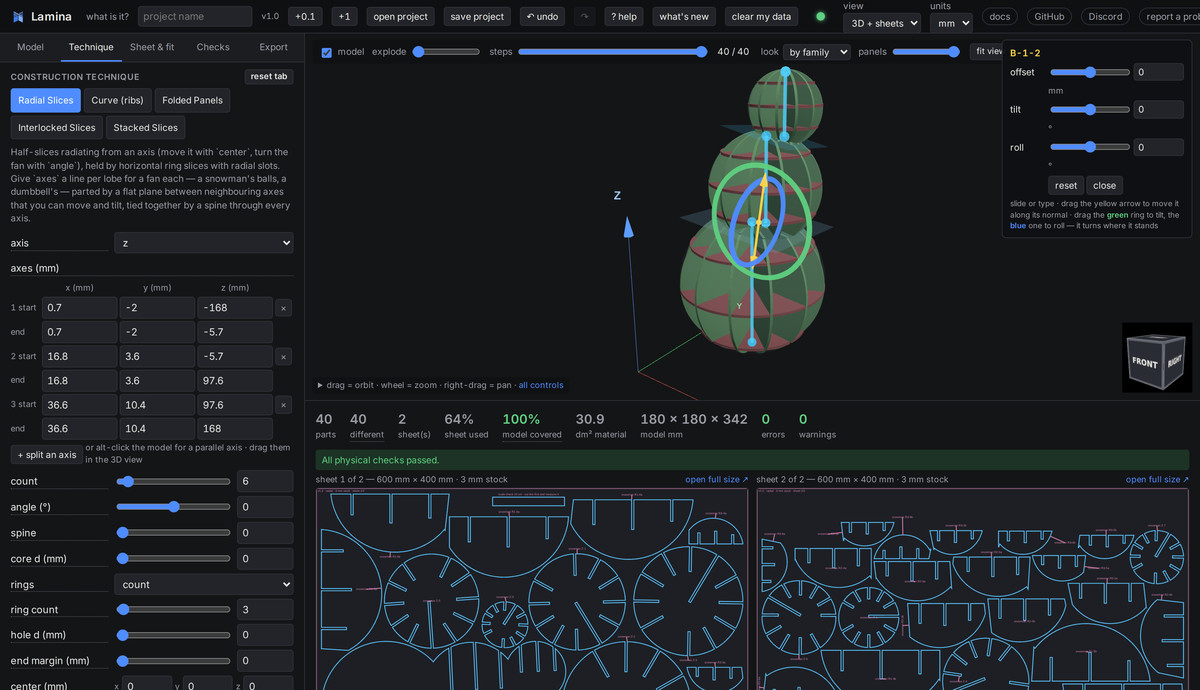Screen dimensions: 1200x690
Task: Click the project name input field
Action: (195, 16)
